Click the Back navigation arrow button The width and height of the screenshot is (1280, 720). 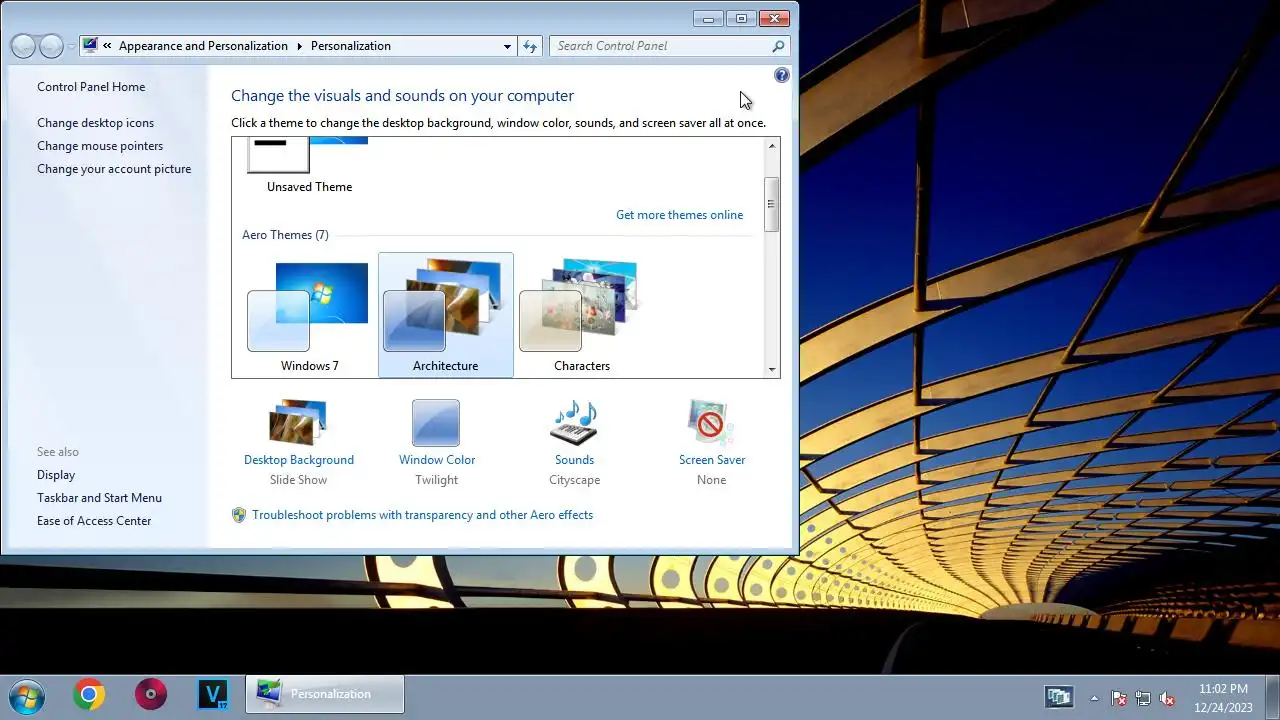[x=23, y=46]
